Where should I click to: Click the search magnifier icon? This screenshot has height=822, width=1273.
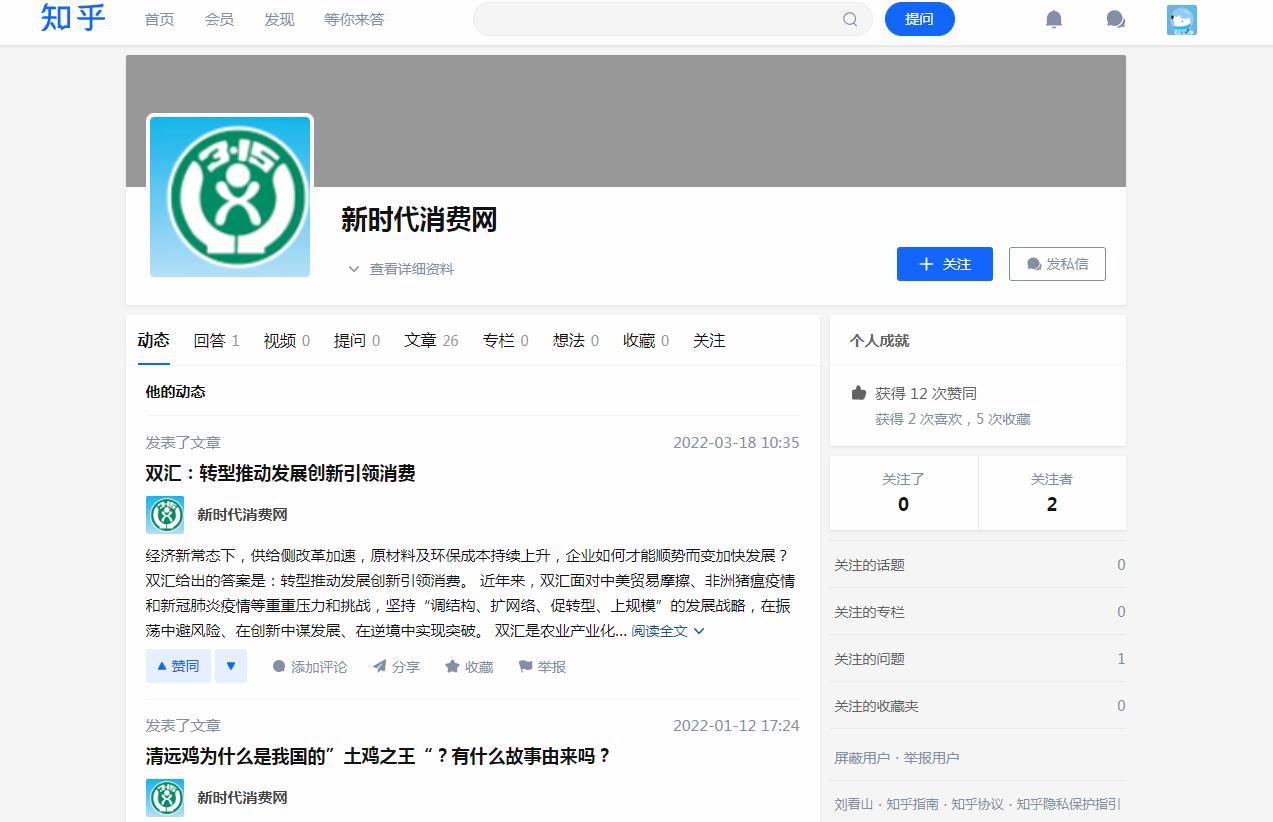(x=850, y=19)
